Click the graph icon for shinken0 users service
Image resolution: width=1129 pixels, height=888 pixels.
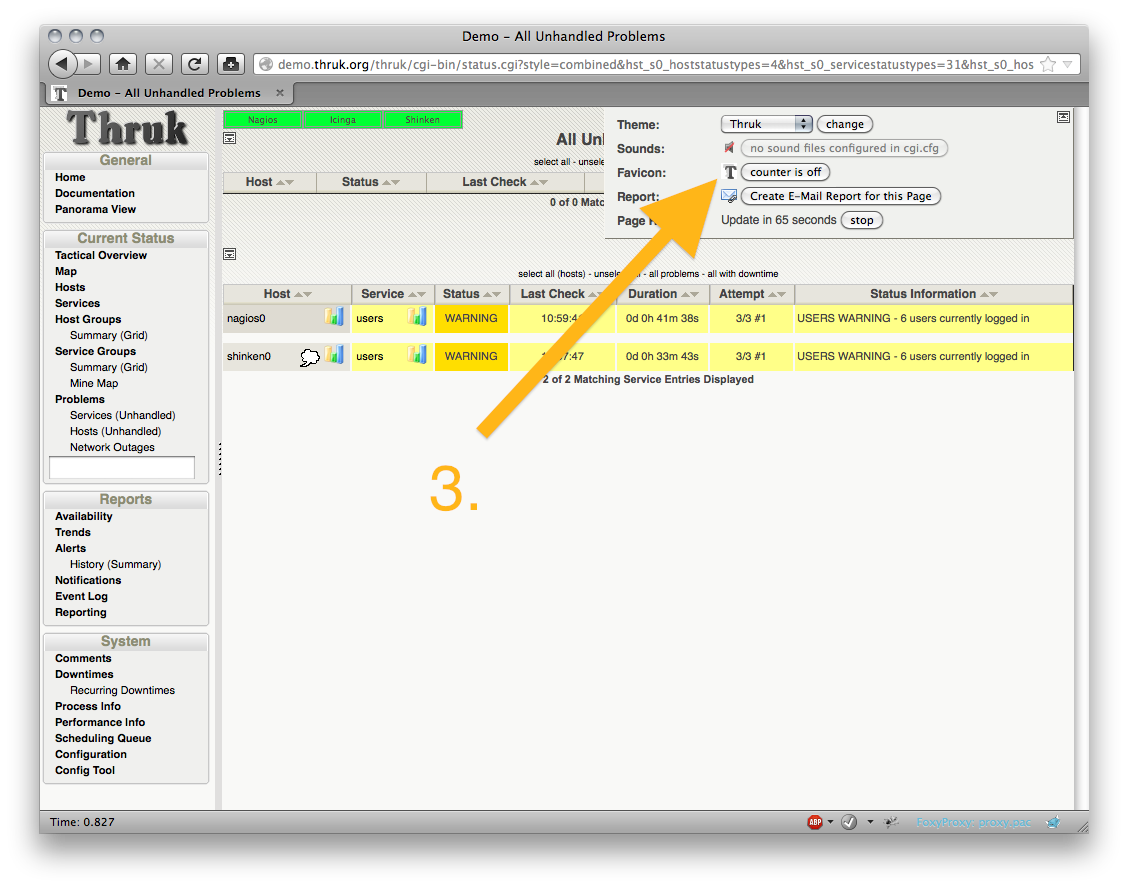tap(417, 355)
